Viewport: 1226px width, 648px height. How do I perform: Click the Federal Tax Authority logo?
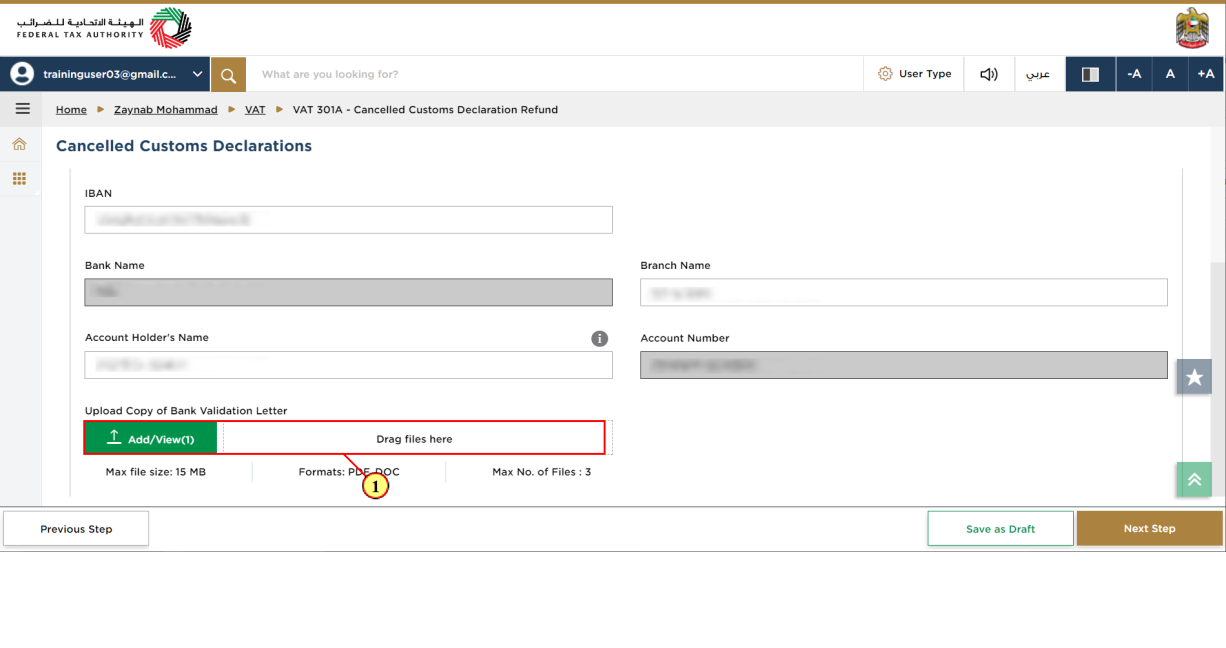[x=104, y=27]
